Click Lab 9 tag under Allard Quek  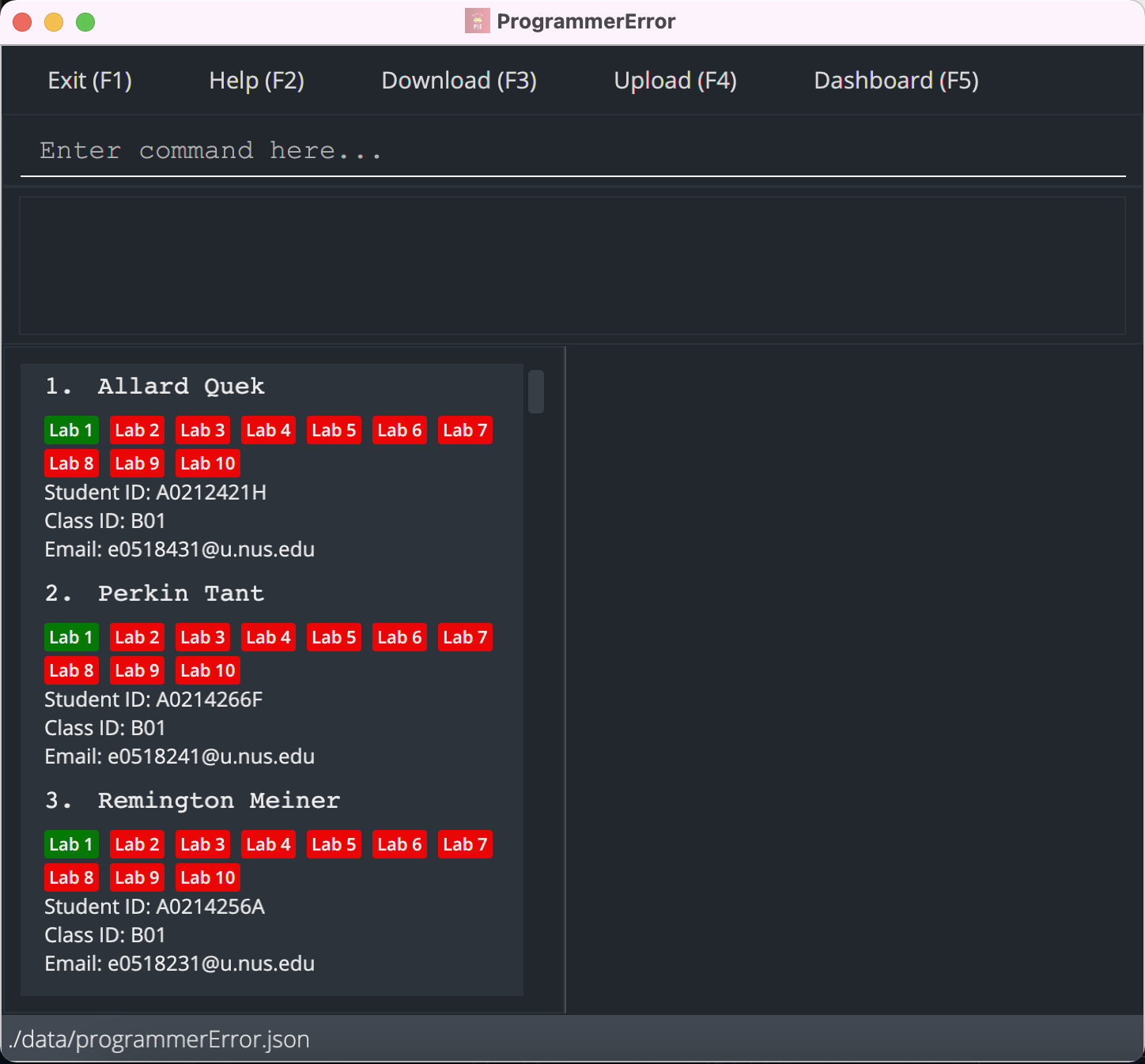(x=137, y=463)
